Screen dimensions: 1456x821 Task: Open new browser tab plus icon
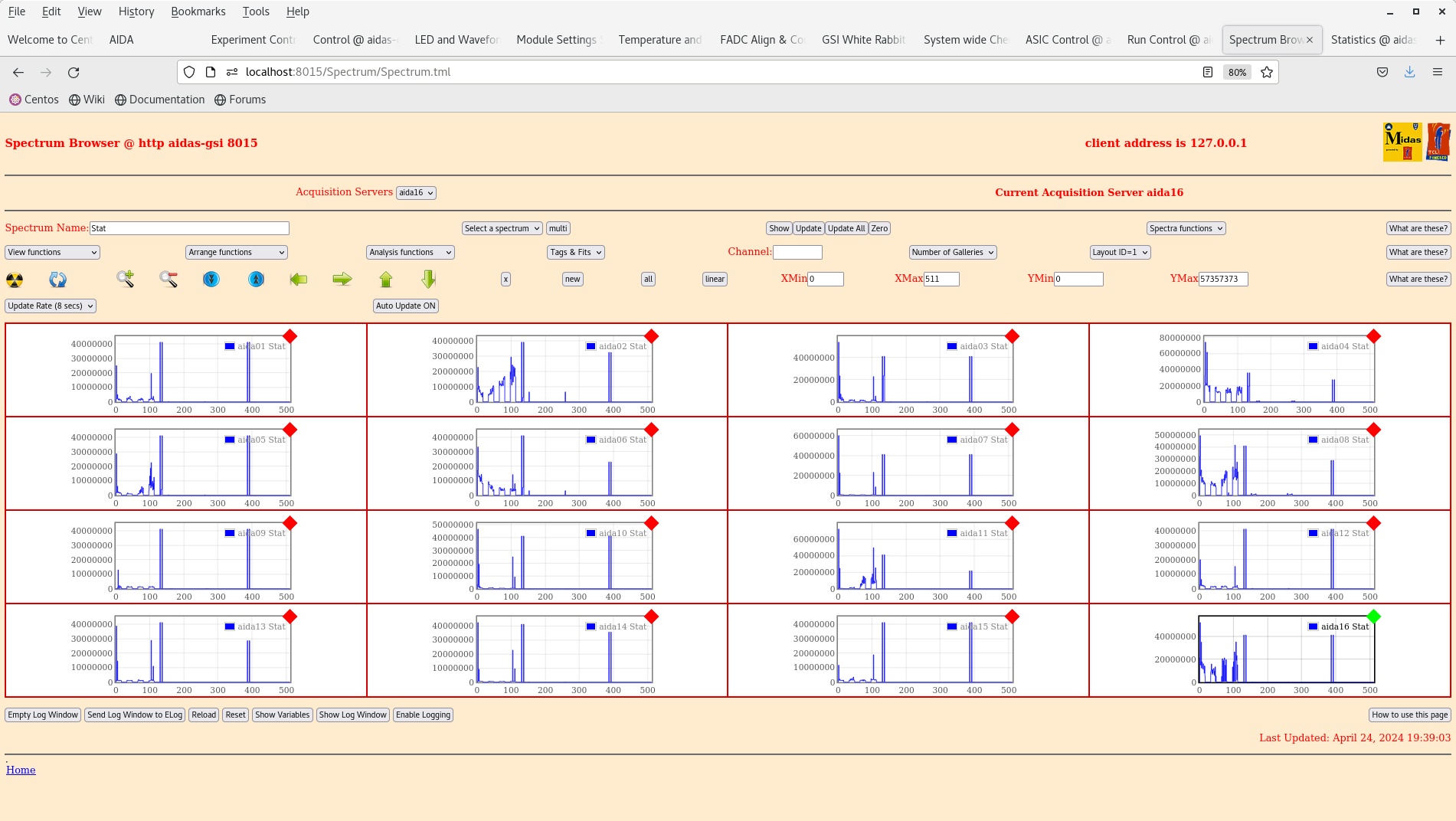coord(1440,40)
